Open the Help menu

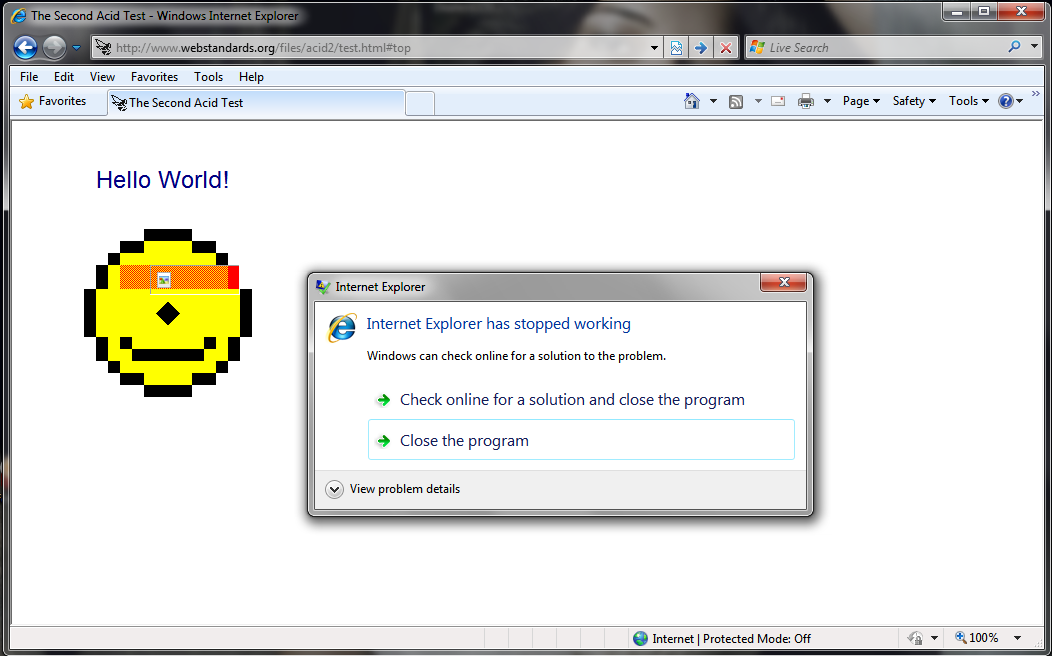[x=251, y=76]
